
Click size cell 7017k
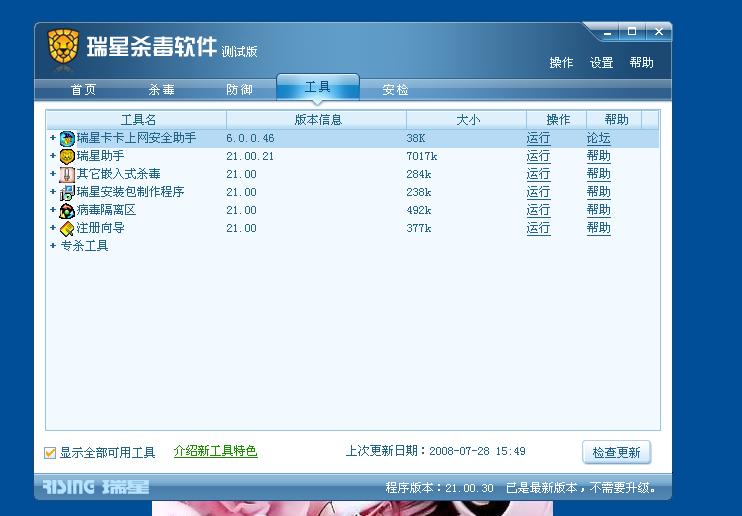click(x=422, y=156)
